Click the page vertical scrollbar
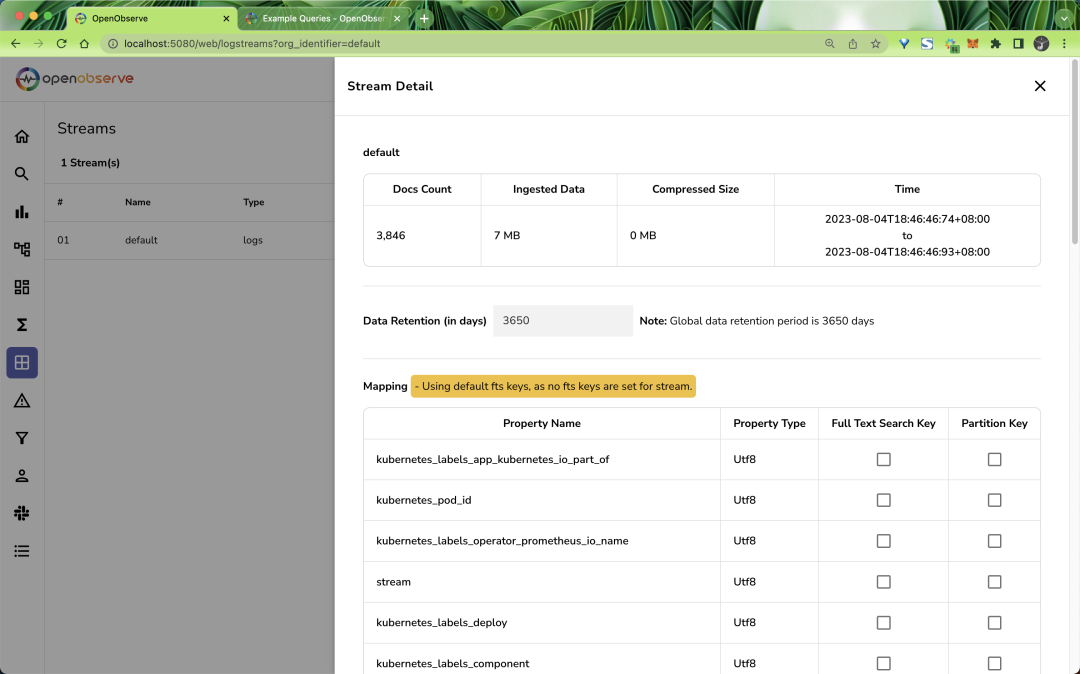 click(x=1075, y=151)
